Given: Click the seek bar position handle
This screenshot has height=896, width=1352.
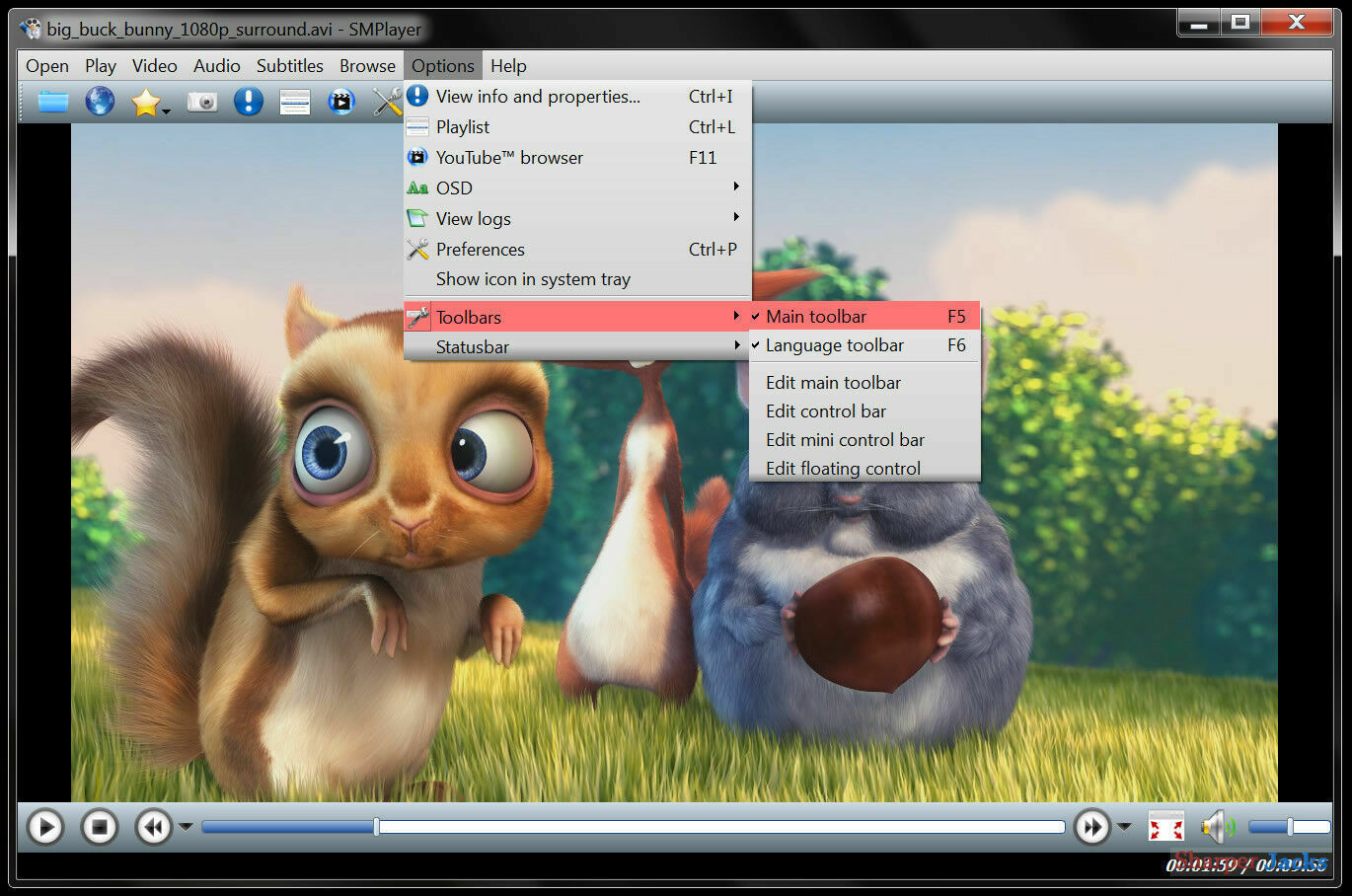Looking at the screenshot, I should [376, 827].
